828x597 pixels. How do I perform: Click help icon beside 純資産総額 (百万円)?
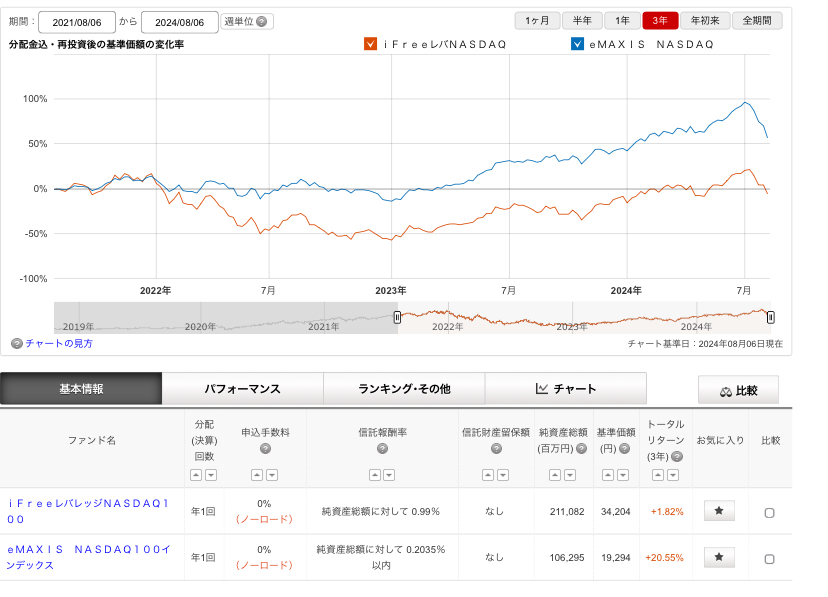point(581,449)
